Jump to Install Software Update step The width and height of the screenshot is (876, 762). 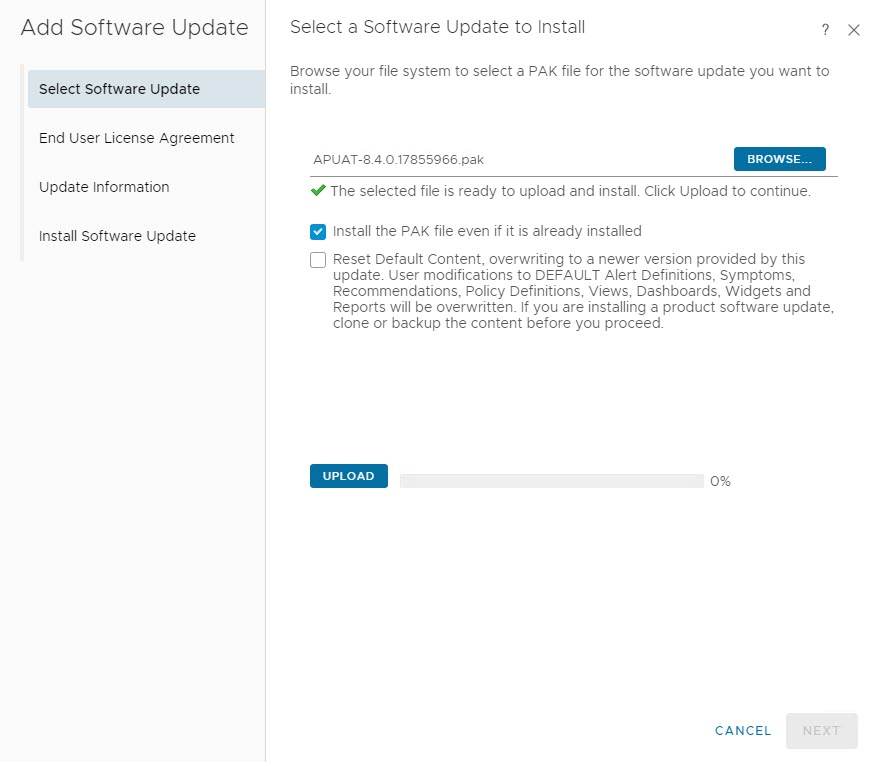[x=117, y=236]
